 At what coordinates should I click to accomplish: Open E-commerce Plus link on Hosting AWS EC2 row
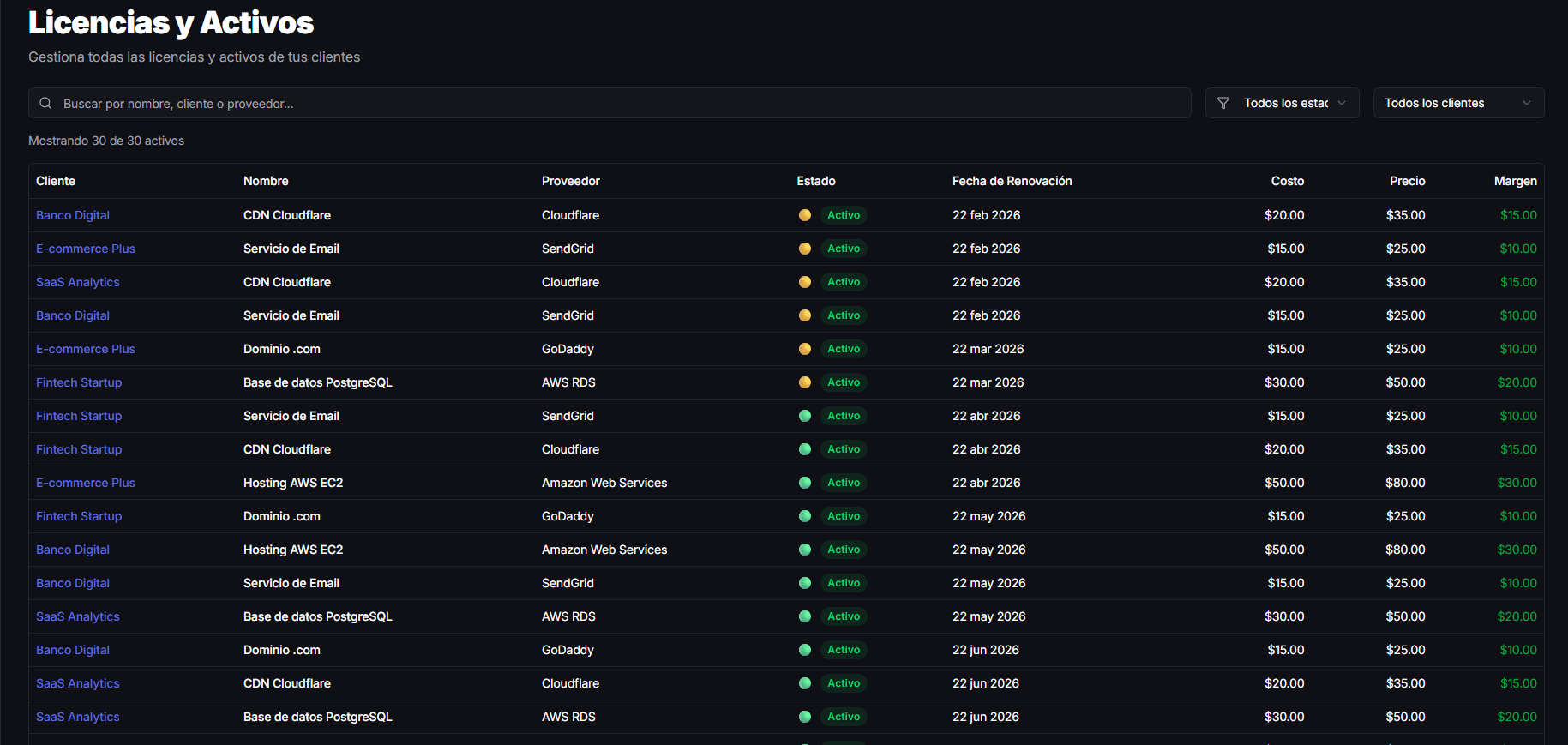[x=86, y=483]
